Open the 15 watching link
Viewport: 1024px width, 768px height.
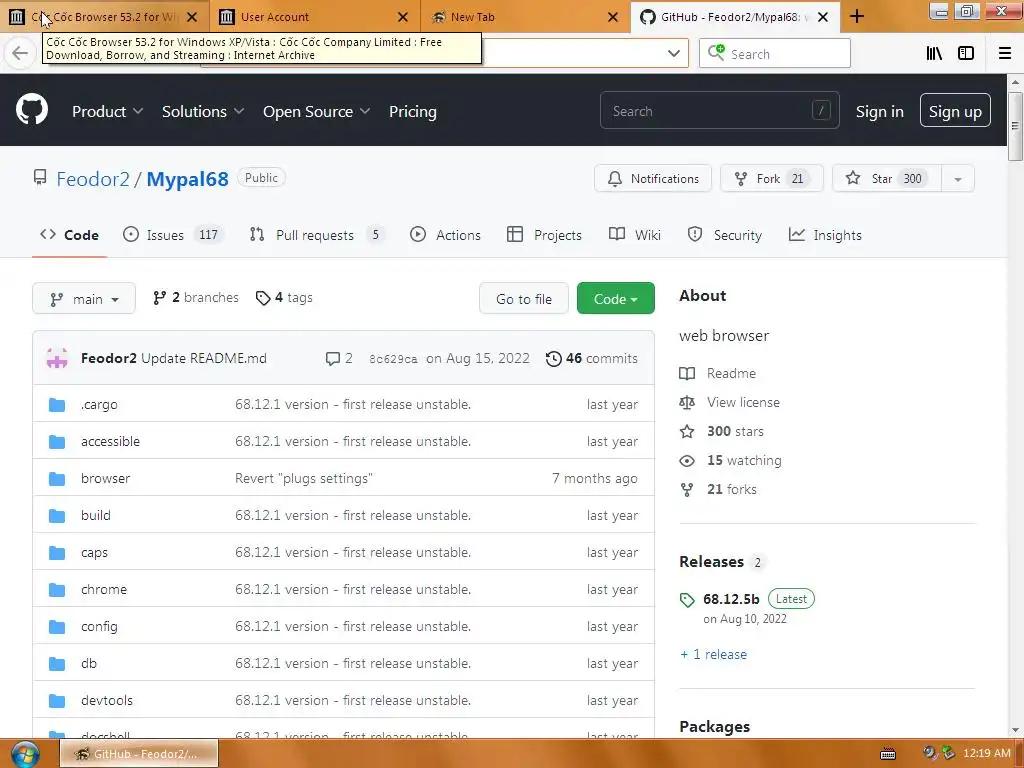(730, 460)
